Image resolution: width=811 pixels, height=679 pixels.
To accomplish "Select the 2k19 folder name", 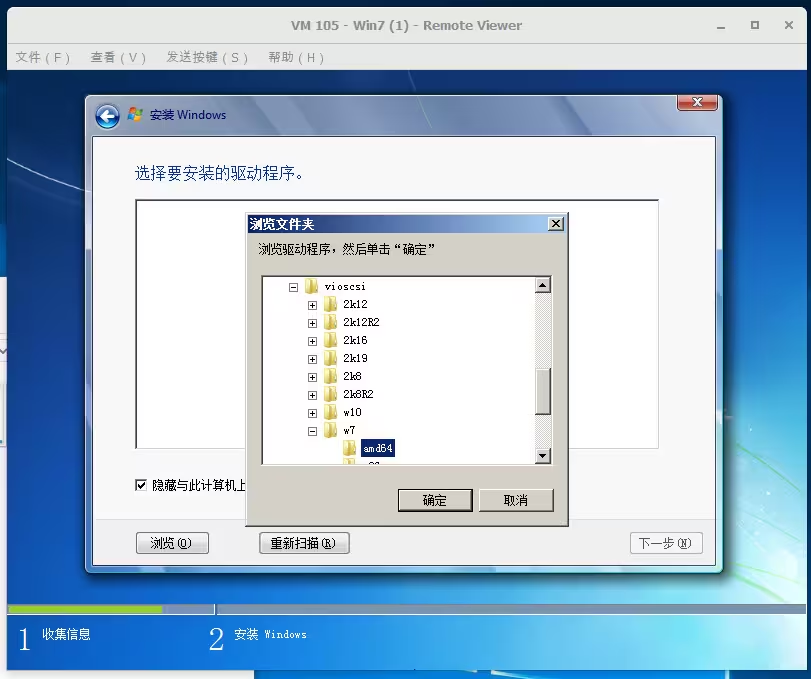I will click(355, 358).
